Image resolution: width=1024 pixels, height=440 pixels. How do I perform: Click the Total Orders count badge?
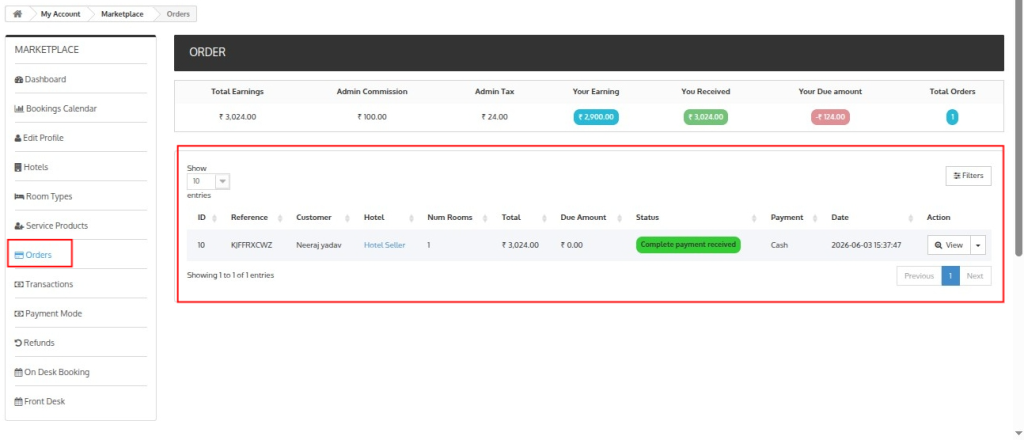pyautogui.click(x=952, y=118)
